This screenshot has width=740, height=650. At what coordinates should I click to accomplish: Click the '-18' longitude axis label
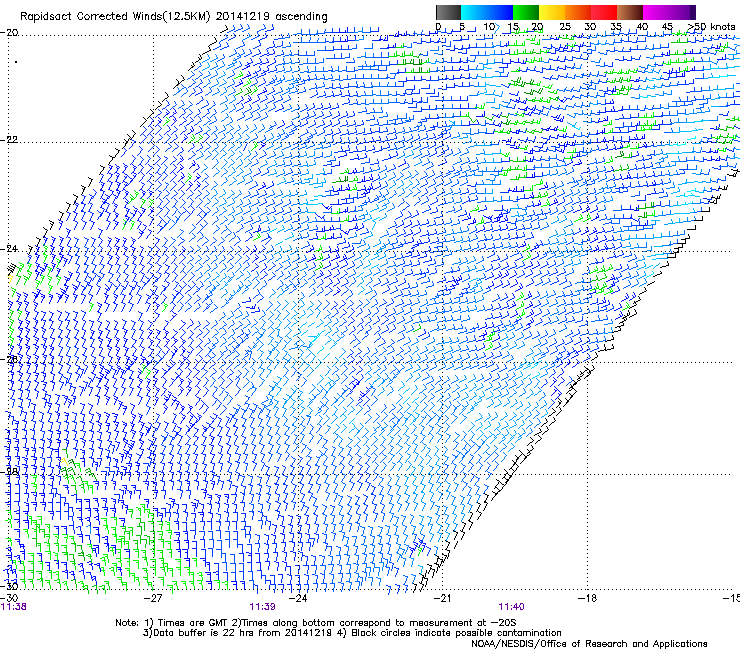587,598
